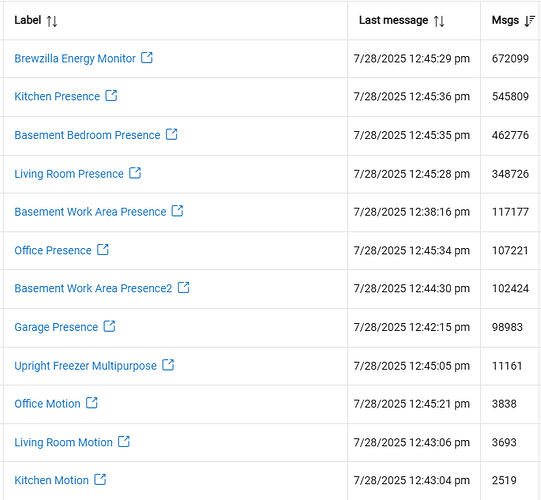Open external link icon for Basement Bedroom Presence
The width and height of the screenshot is (541, 500).
pos(171,134)
